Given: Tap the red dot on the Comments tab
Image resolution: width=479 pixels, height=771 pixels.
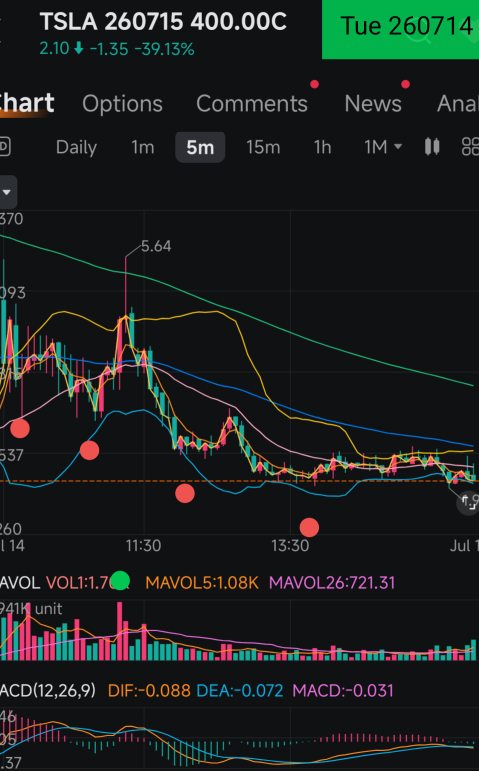Looking at the screenshot, I should pyautogui.click(x=314, y=85).
